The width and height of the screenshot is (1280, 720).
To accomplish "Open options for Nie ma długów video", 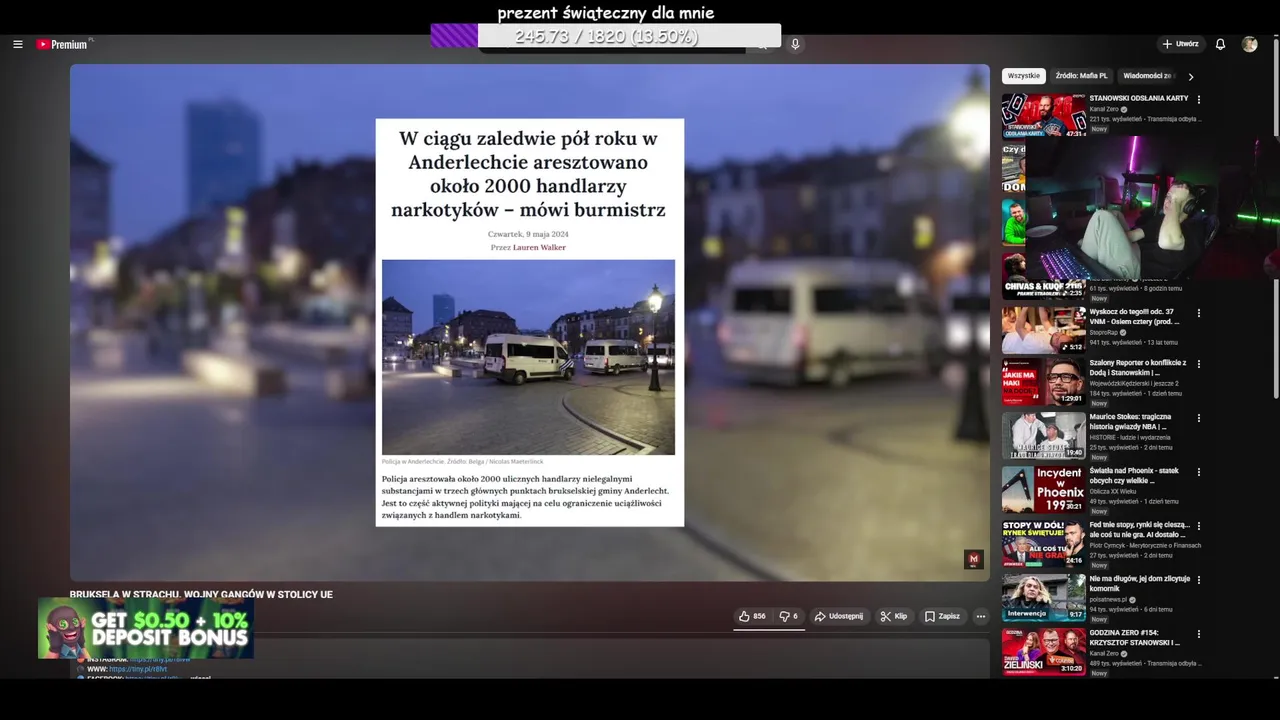I will [1199, 580].
